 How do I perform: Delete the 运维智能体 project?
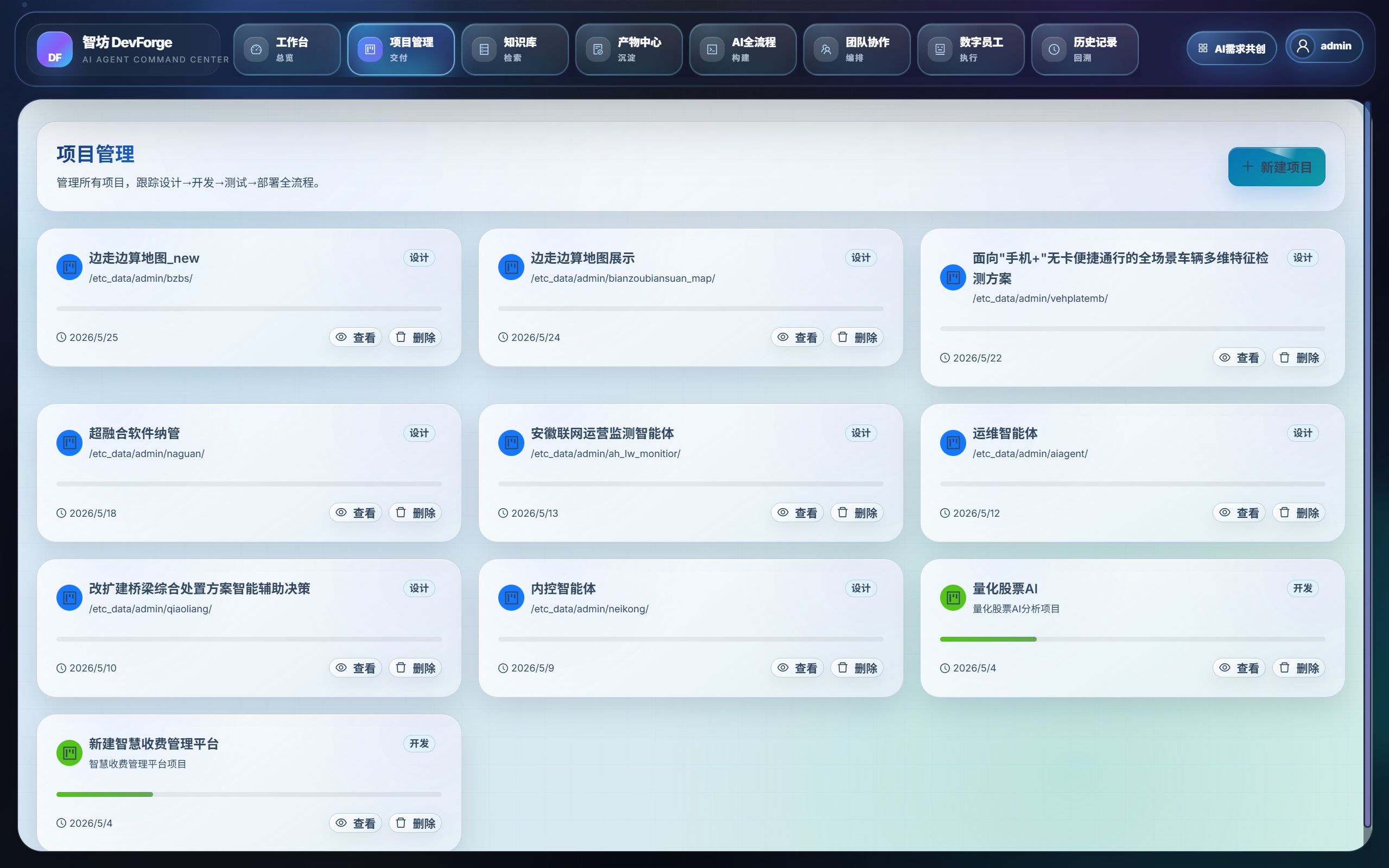point(1299,512)
